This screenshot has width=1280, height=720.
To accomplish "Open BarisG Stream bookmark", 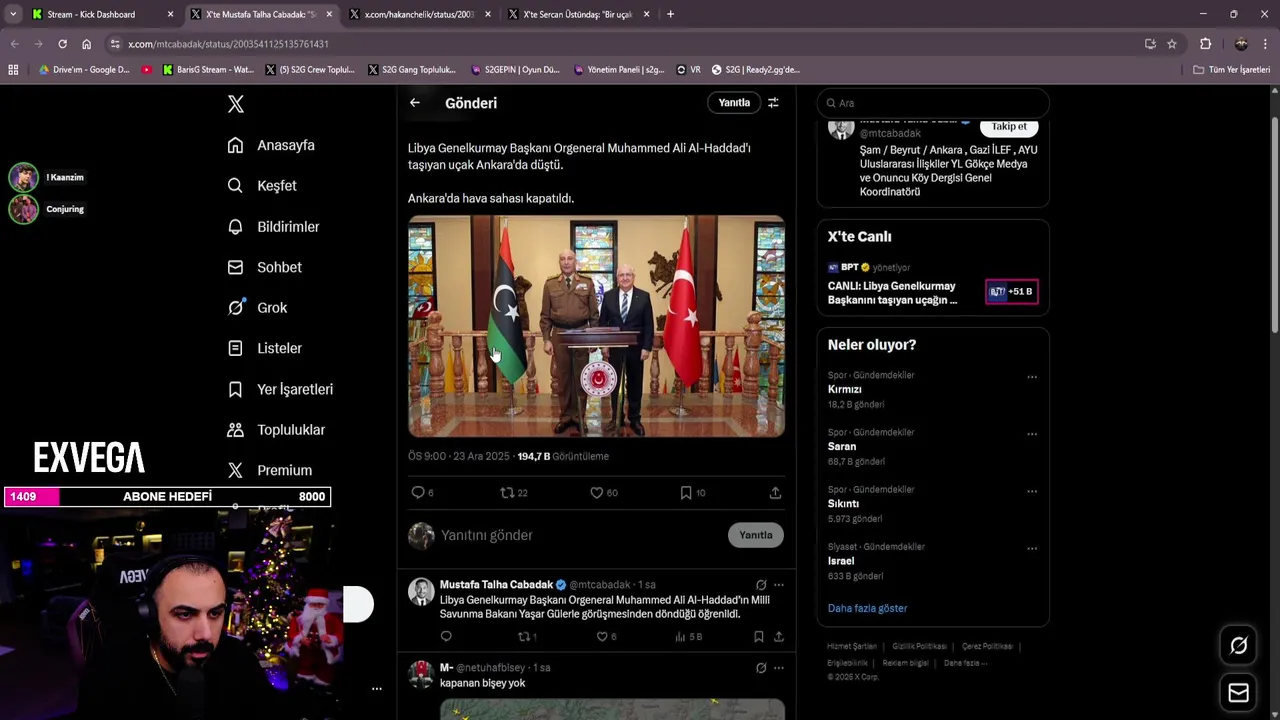I will coord(208,70).
